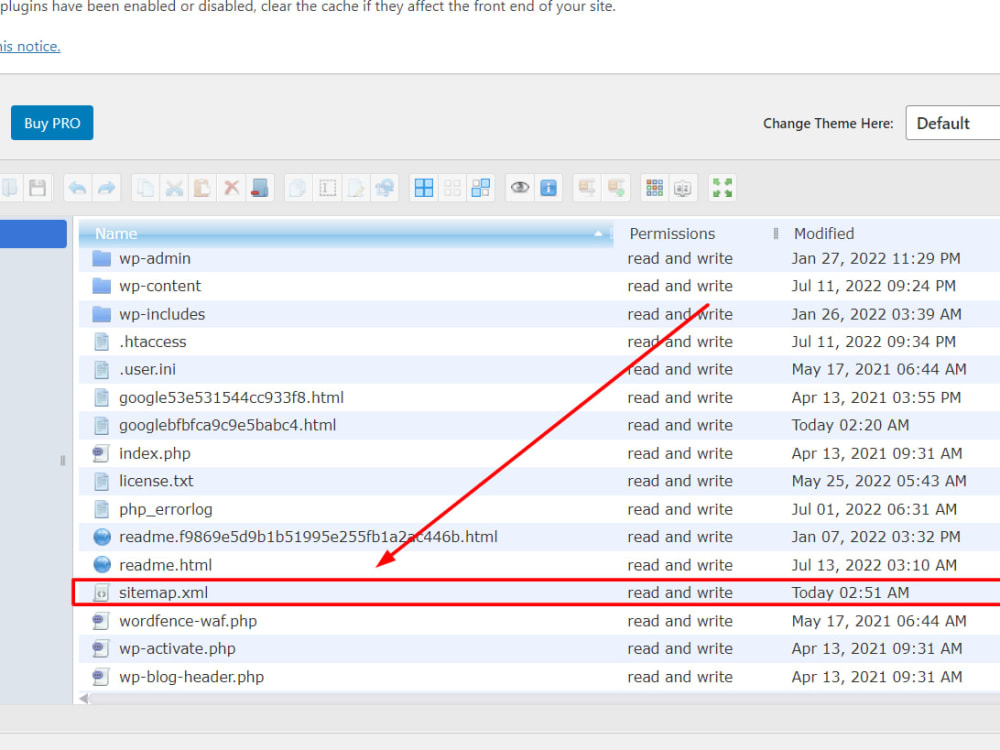Click the Save (floppy disk) toolbar icon
The width and height of the screenshot is (1000, 750).
pyautogui.click(x=38, y=188)
